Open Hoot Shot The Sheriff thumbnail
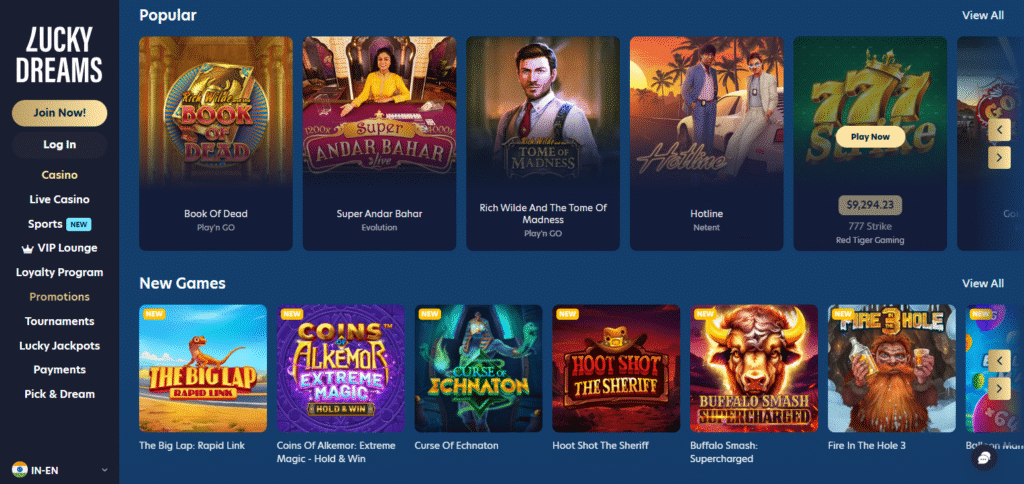The image size is (1024, 484). tap(616, 368)
